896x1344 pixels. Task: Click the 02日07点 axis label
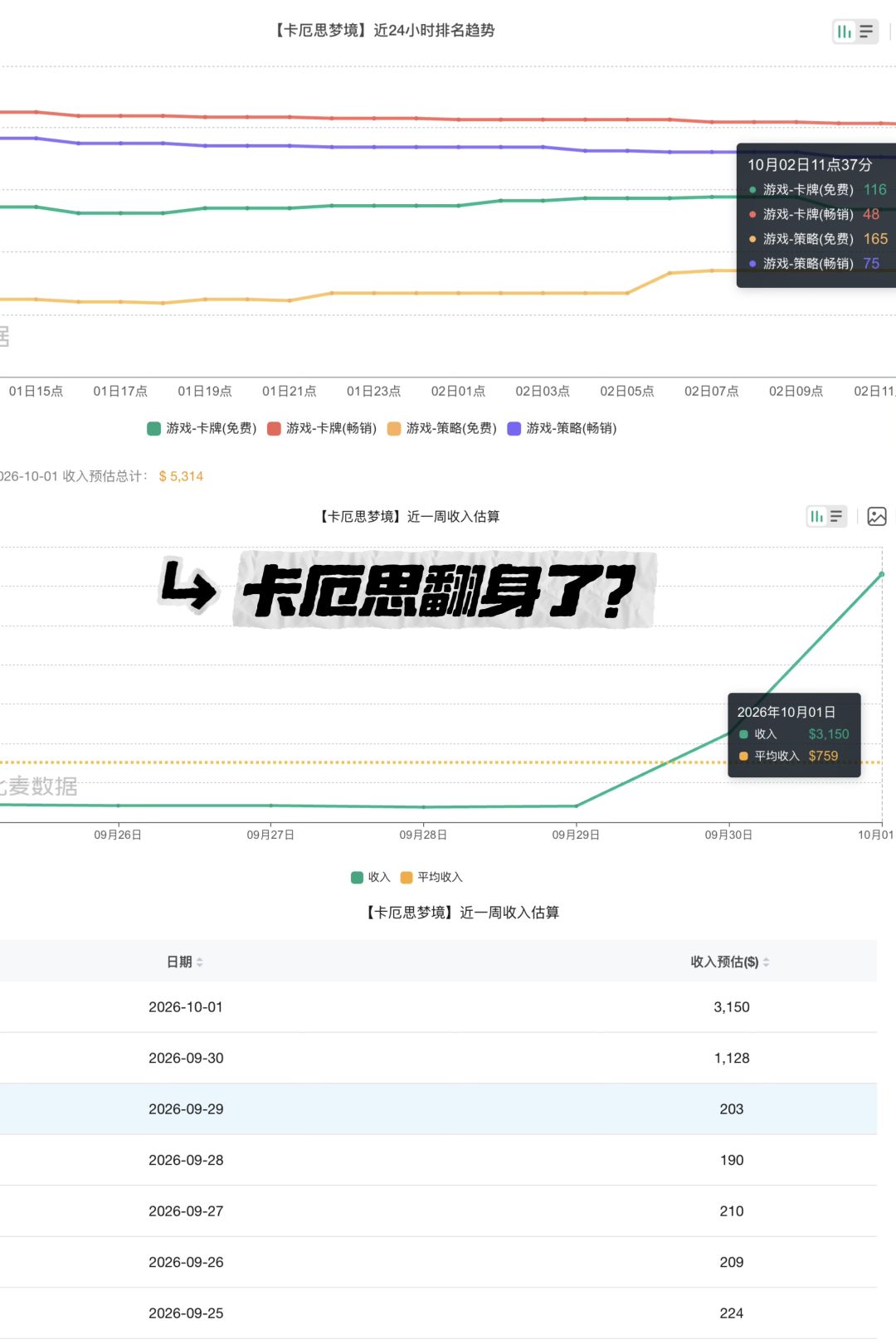[712, 391]
